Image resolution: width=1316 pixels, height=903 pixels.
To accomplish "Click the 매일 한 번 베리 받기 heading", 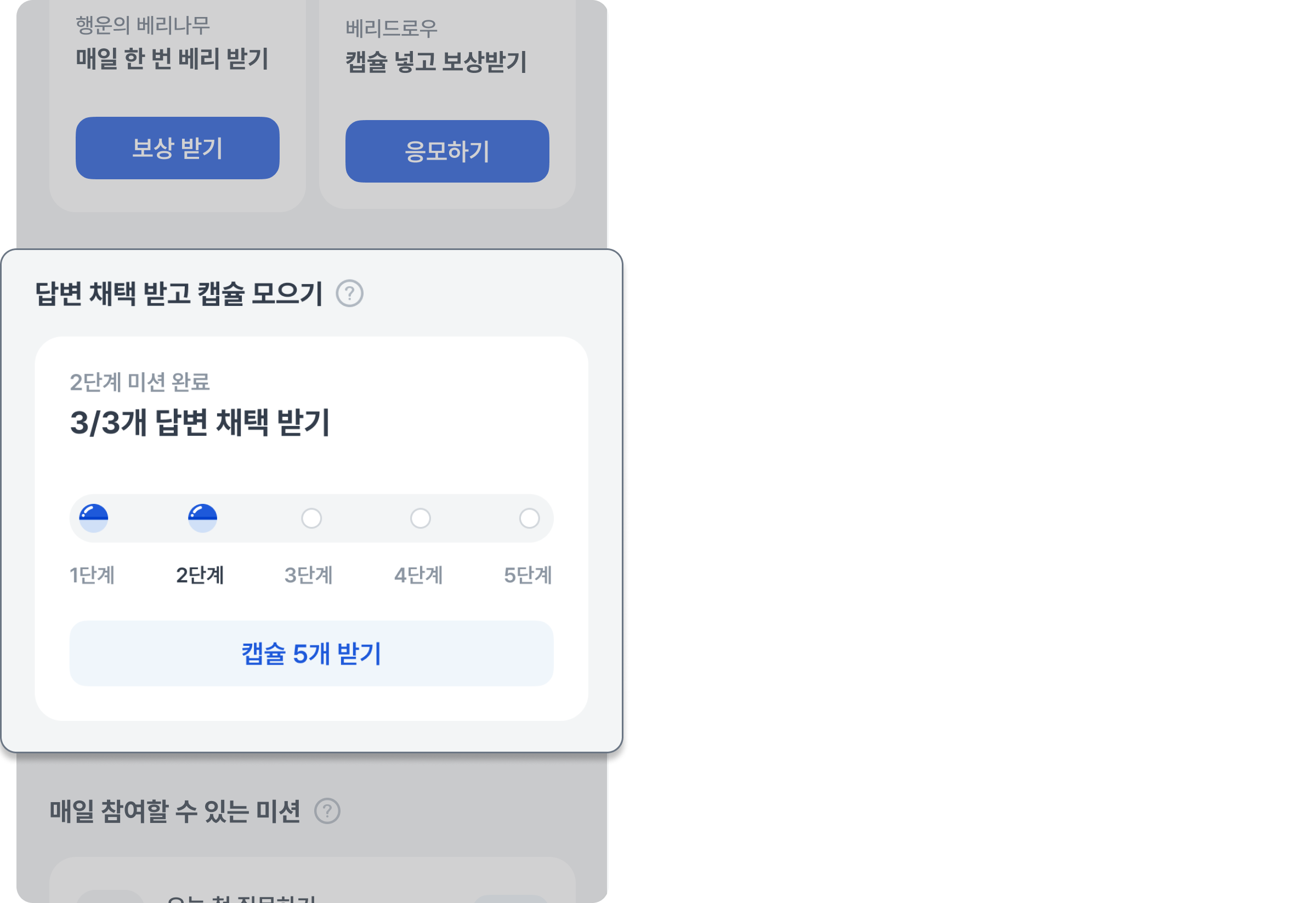I will click(x=172, y=59).
